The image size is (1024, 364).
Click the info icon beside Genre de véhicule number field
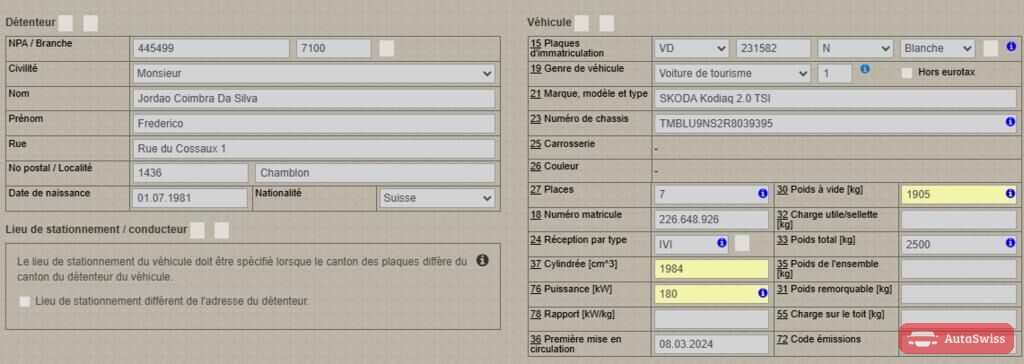[865, 69]
